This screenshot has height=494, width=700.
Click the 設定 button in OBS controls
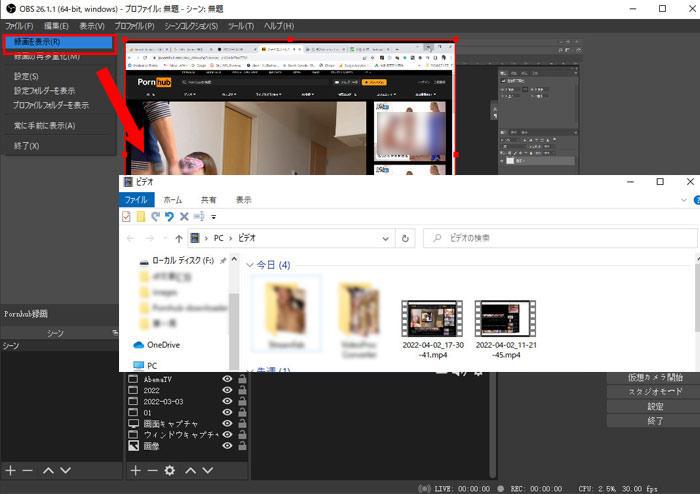pyautogui.click(x=654, y=407)
